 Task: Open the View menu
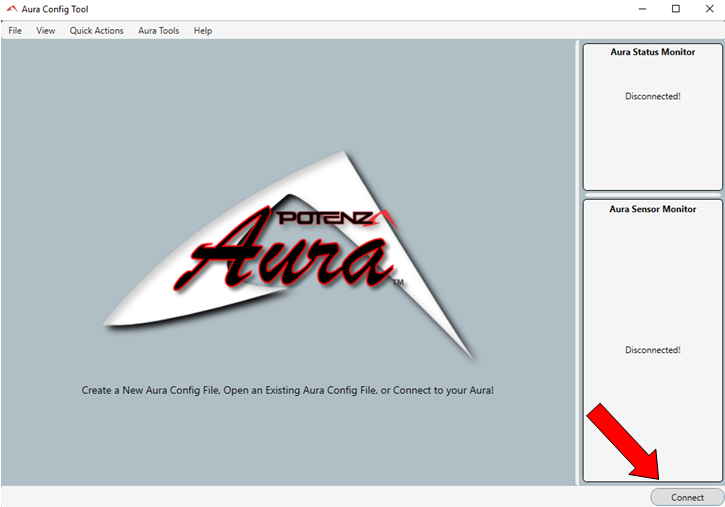pos(46,31)
